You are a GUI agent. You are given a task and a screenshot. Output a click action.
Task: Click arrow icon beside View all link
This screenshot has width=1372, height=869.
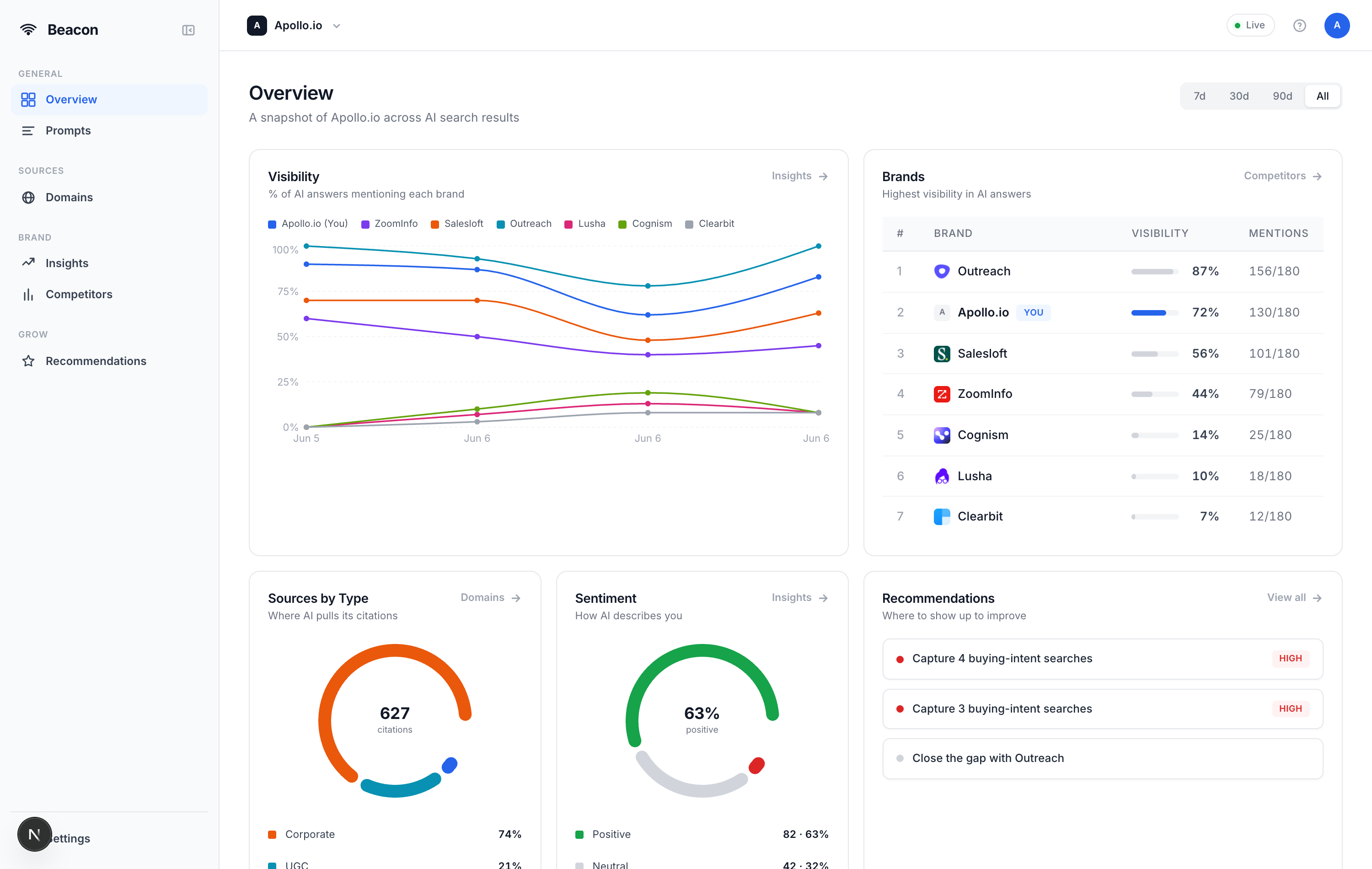1317,598
